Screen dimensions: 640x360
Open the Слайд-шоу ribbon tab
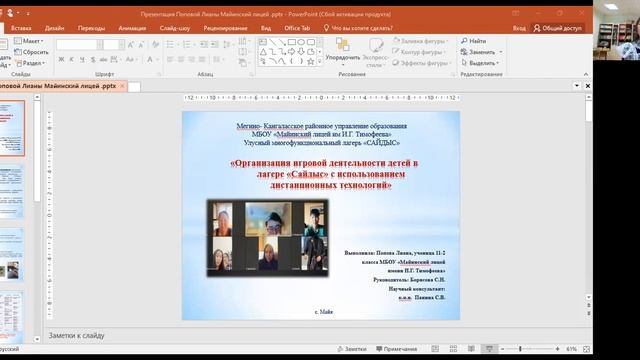coord(175,28)
